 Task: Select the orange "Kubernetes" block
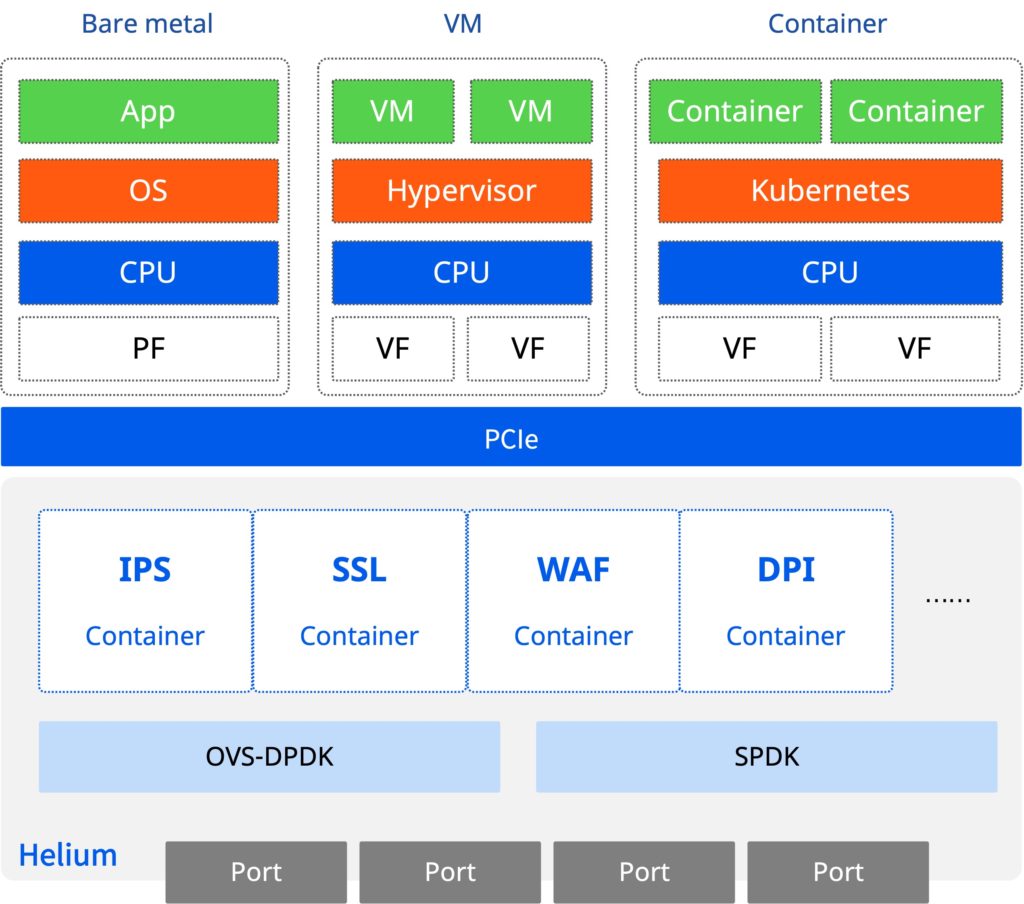[x=830, y=191]
